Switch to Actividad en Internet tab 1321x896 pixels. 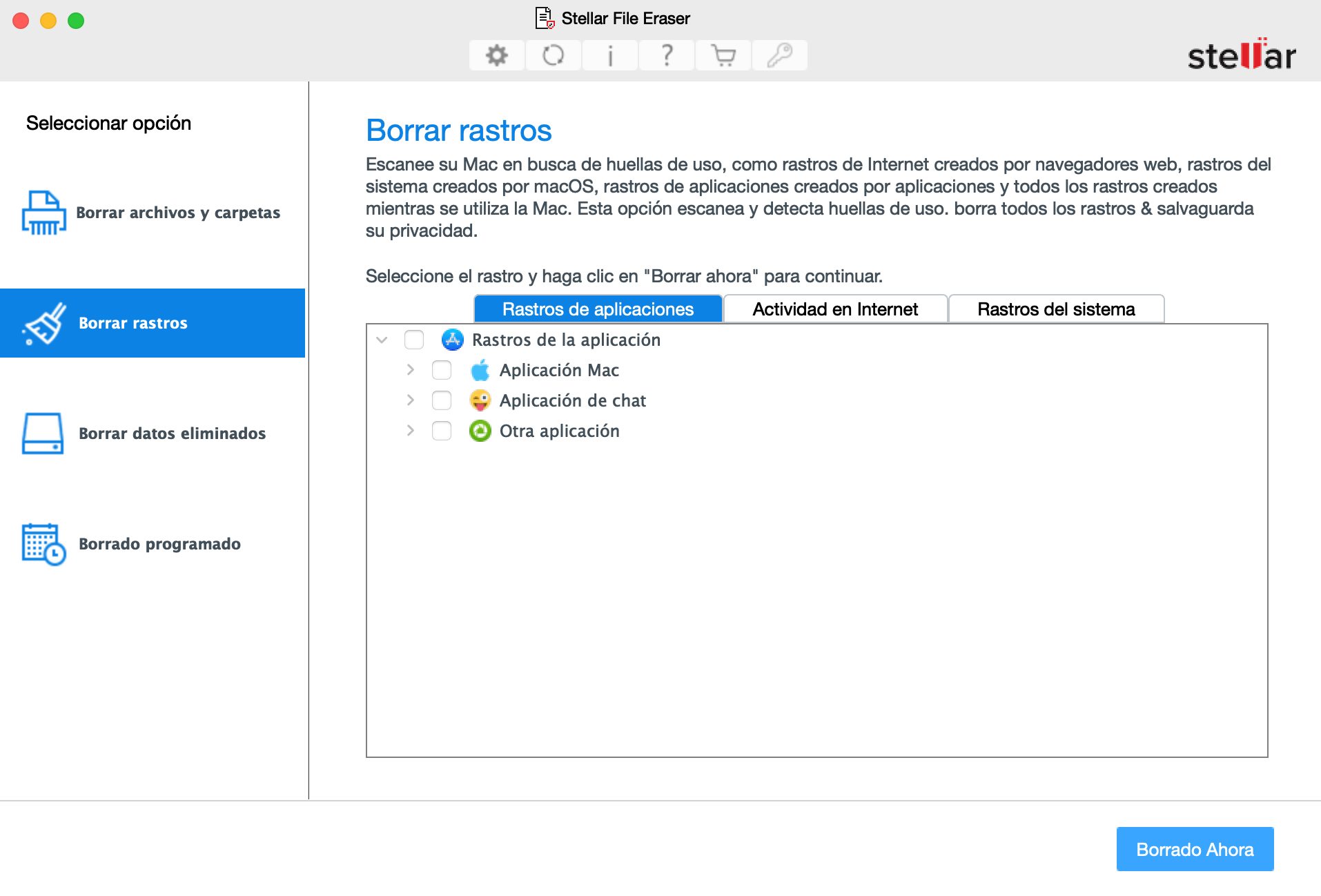point(835,309)
